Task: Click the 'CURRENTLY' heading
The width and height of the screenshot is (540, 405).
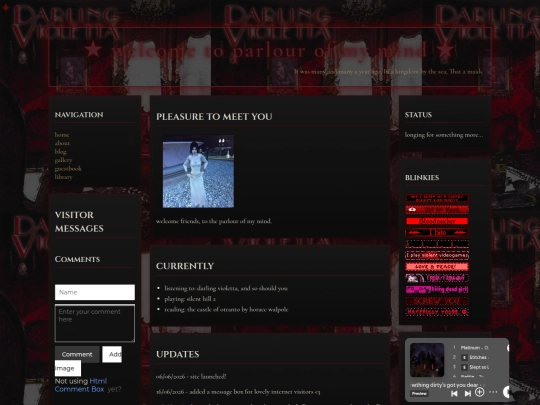Action: [x=185, y=266]
